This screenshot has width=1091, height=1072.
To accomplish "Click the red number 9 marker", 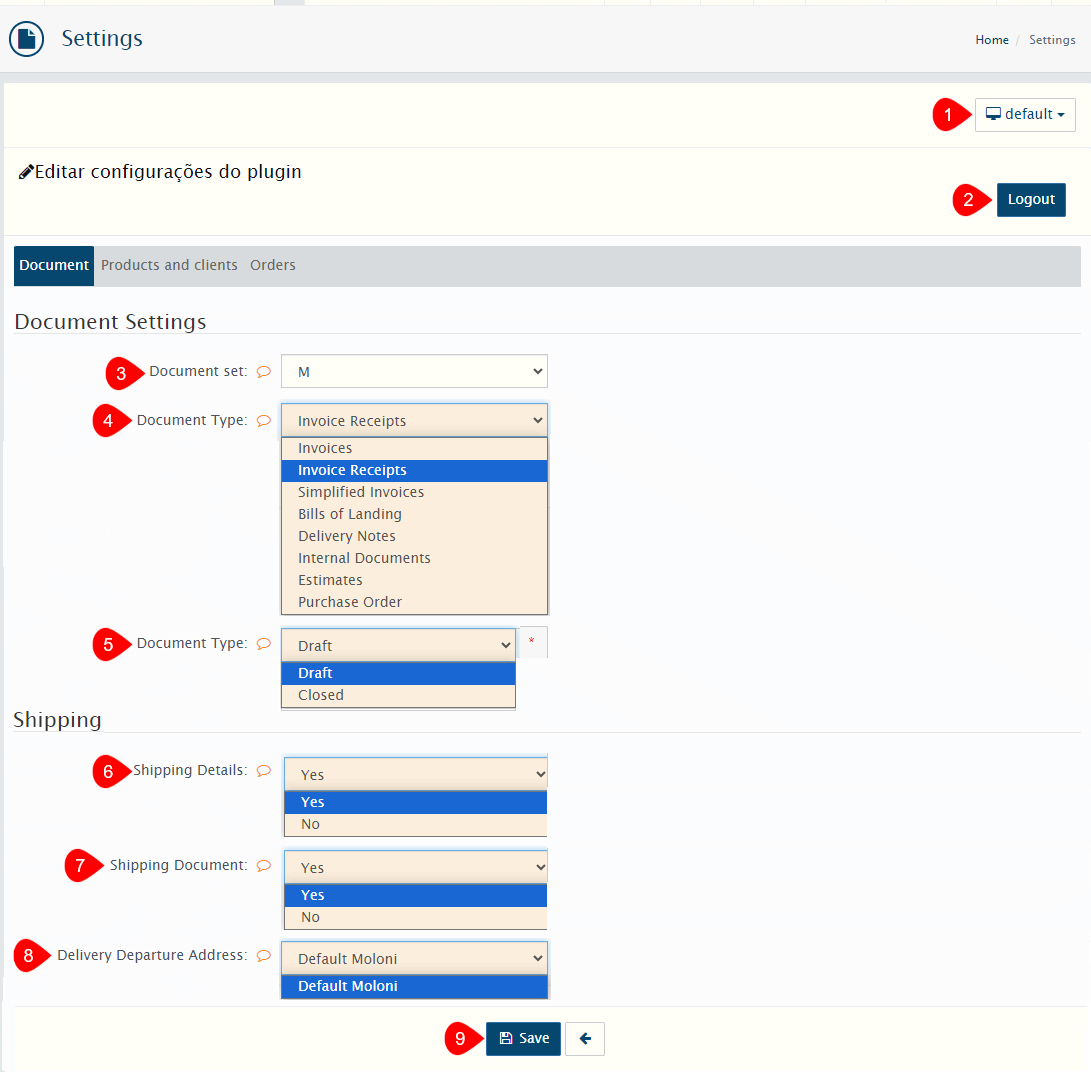I will 460,1039.
